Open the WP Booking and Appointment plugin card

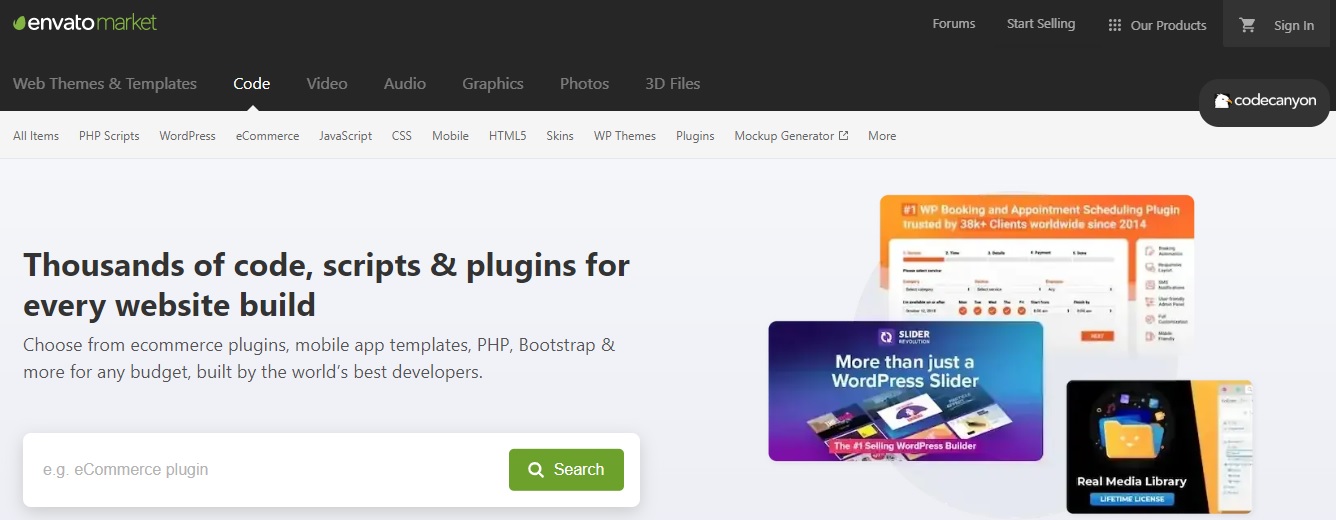[x=1037, y=275]
